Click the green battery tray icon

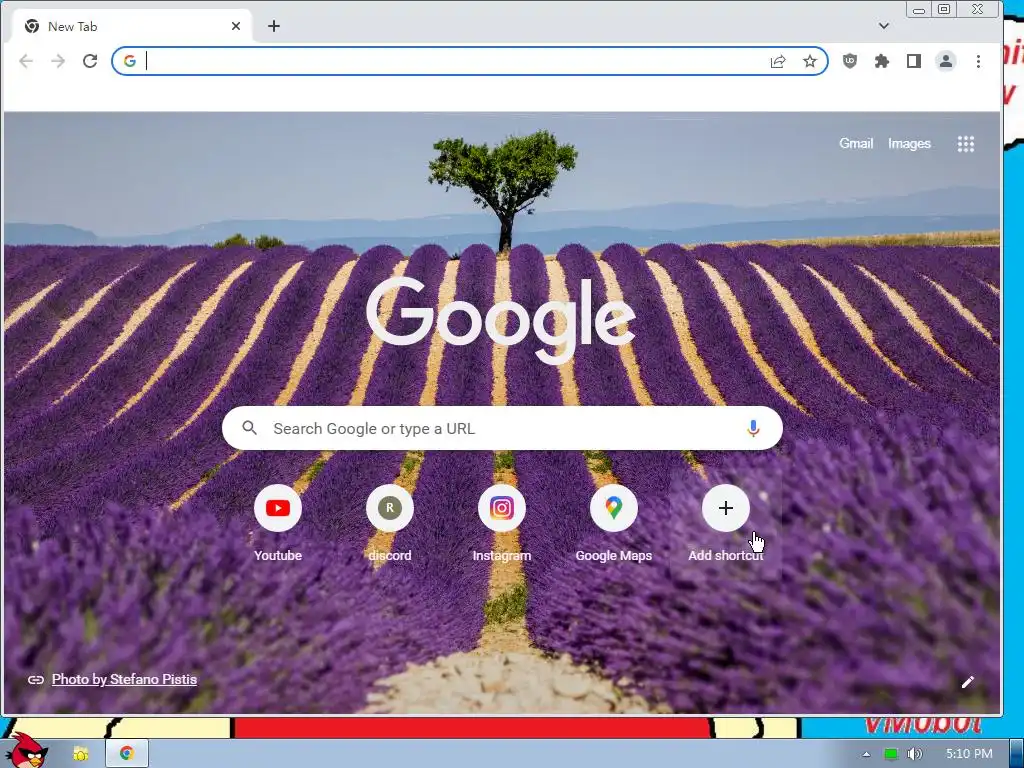pos(891,754)
